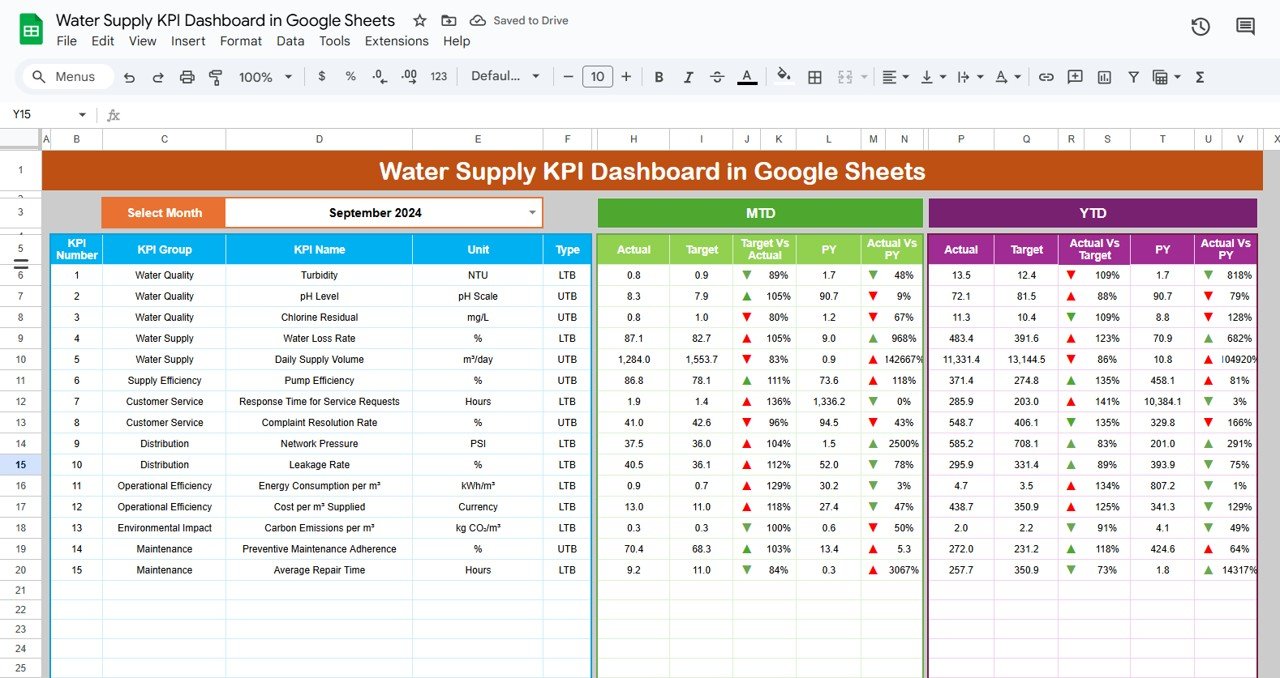Viewport: 1280px width, 678px height.
Task: Open the table/filter views dropdown
Action: [1166, 77]
